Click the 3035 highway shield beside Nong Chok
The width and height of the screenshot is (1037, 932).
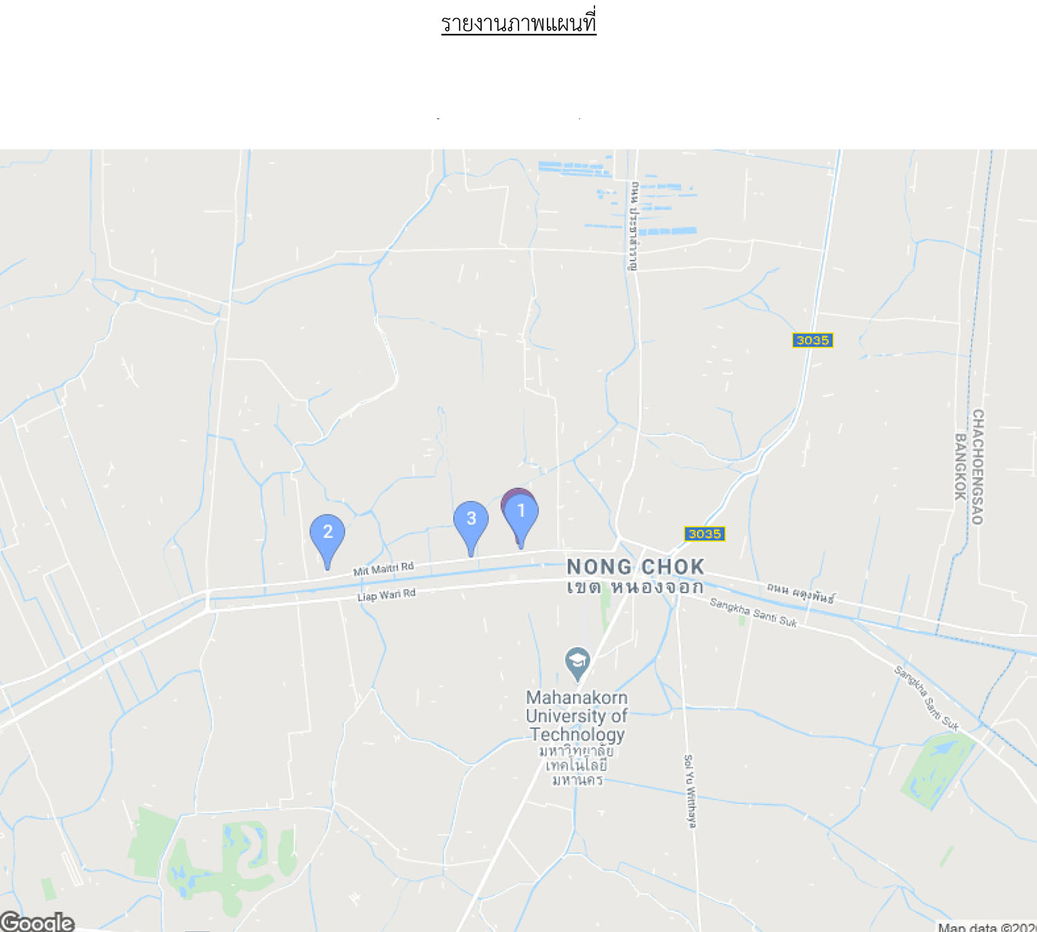(704, 534)
